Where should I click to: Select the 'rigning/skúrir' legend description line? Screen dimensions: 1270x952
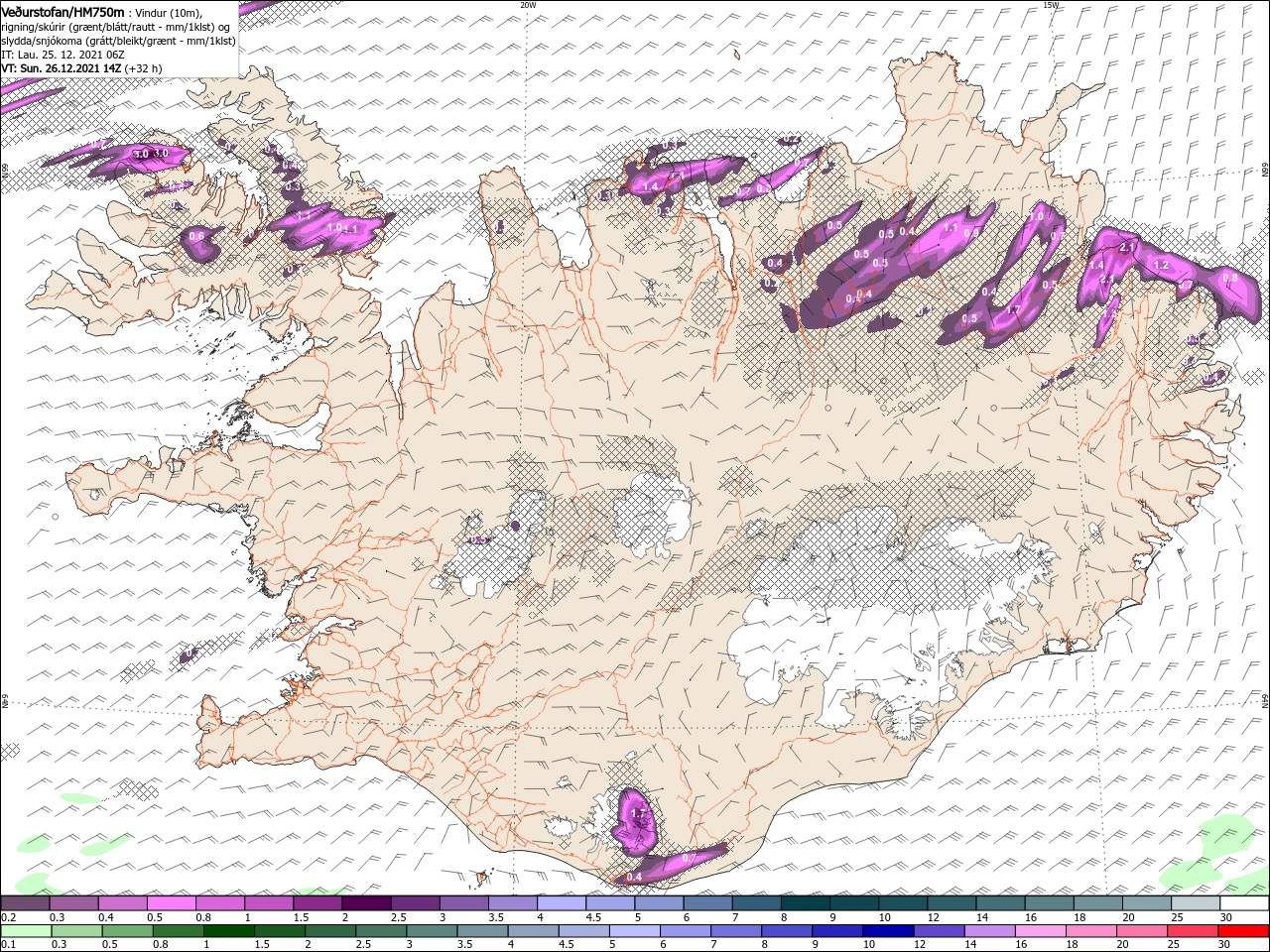tap(116, 27)
